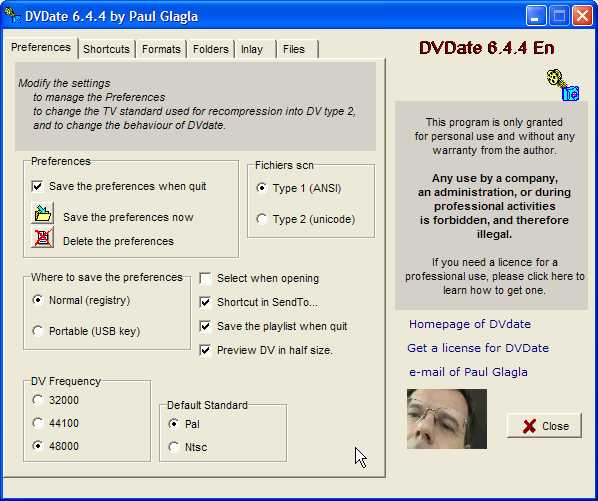The image size is (598, 501).
Task: Switch to the Folders tab
Action: click(211, 49)
